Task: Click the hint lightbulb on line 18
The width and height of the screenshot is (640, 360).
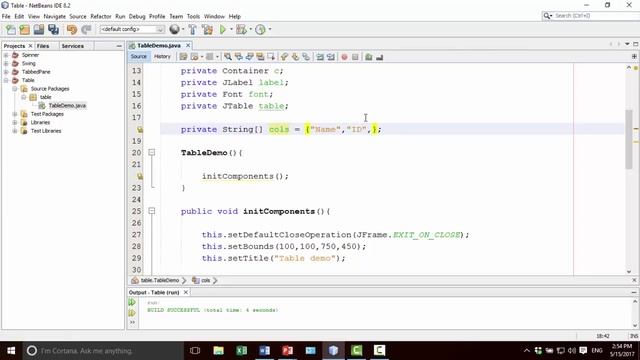Action: (x=140, y=129)
